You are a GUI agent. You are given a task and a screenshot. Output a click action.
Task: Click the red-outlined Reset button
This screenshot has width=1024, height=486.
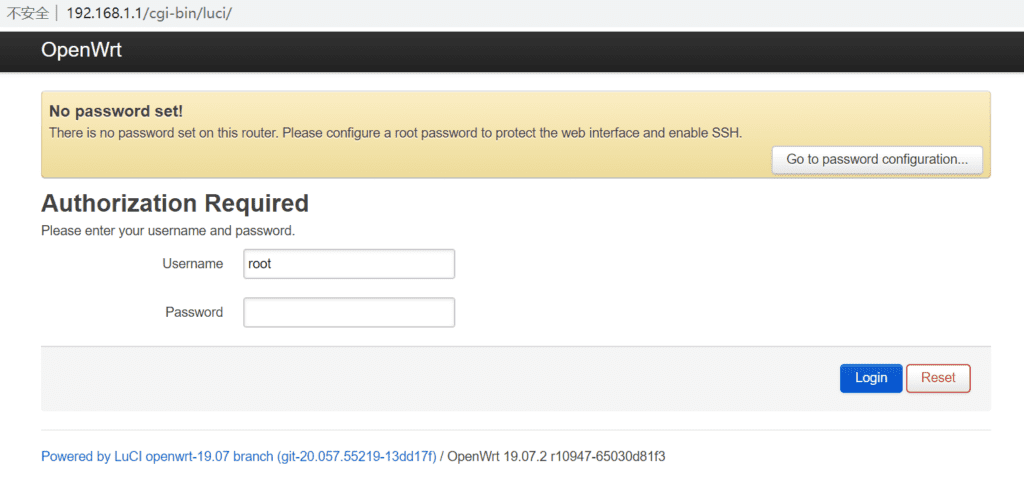[x=938, y=378]
